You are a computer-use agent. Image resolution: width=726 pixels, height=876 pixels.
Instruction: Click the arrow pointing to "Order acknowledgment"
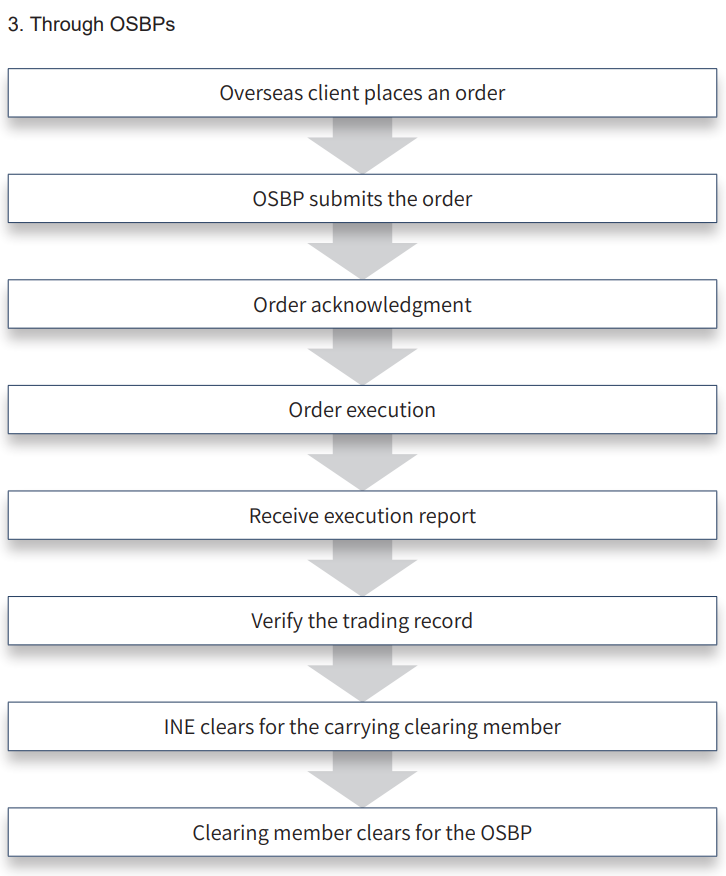click(362, 252)
